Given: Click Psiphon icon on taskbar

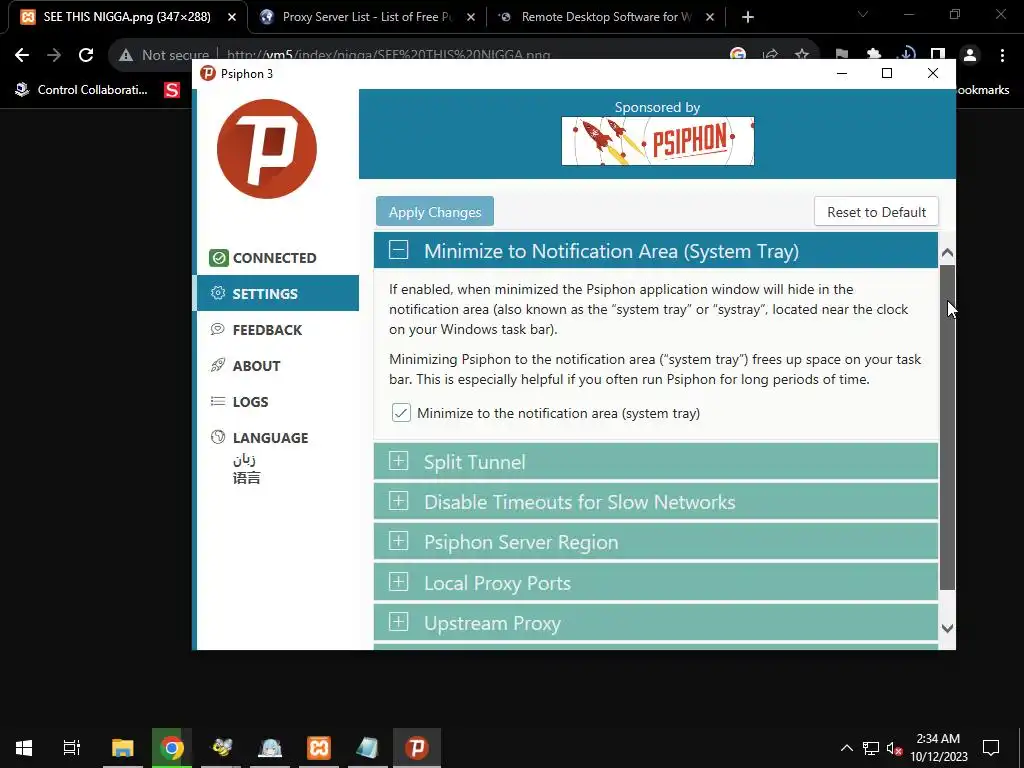Looking at the screenshot, I should tap(417, 748).
